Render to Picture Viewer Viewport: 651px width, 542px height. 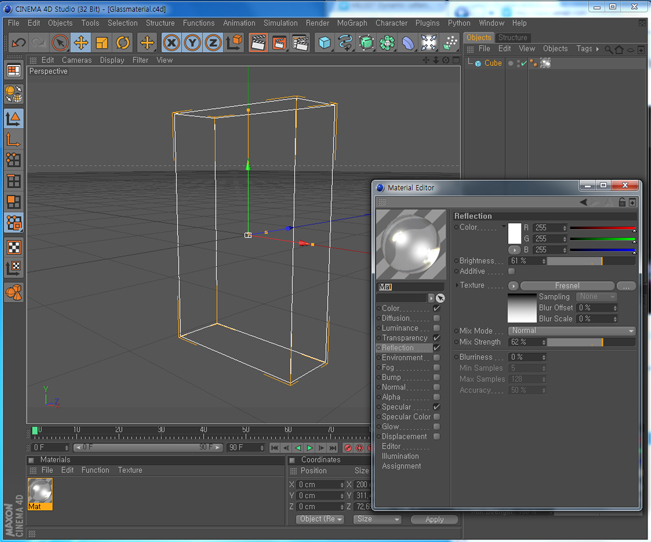(279, 42)
